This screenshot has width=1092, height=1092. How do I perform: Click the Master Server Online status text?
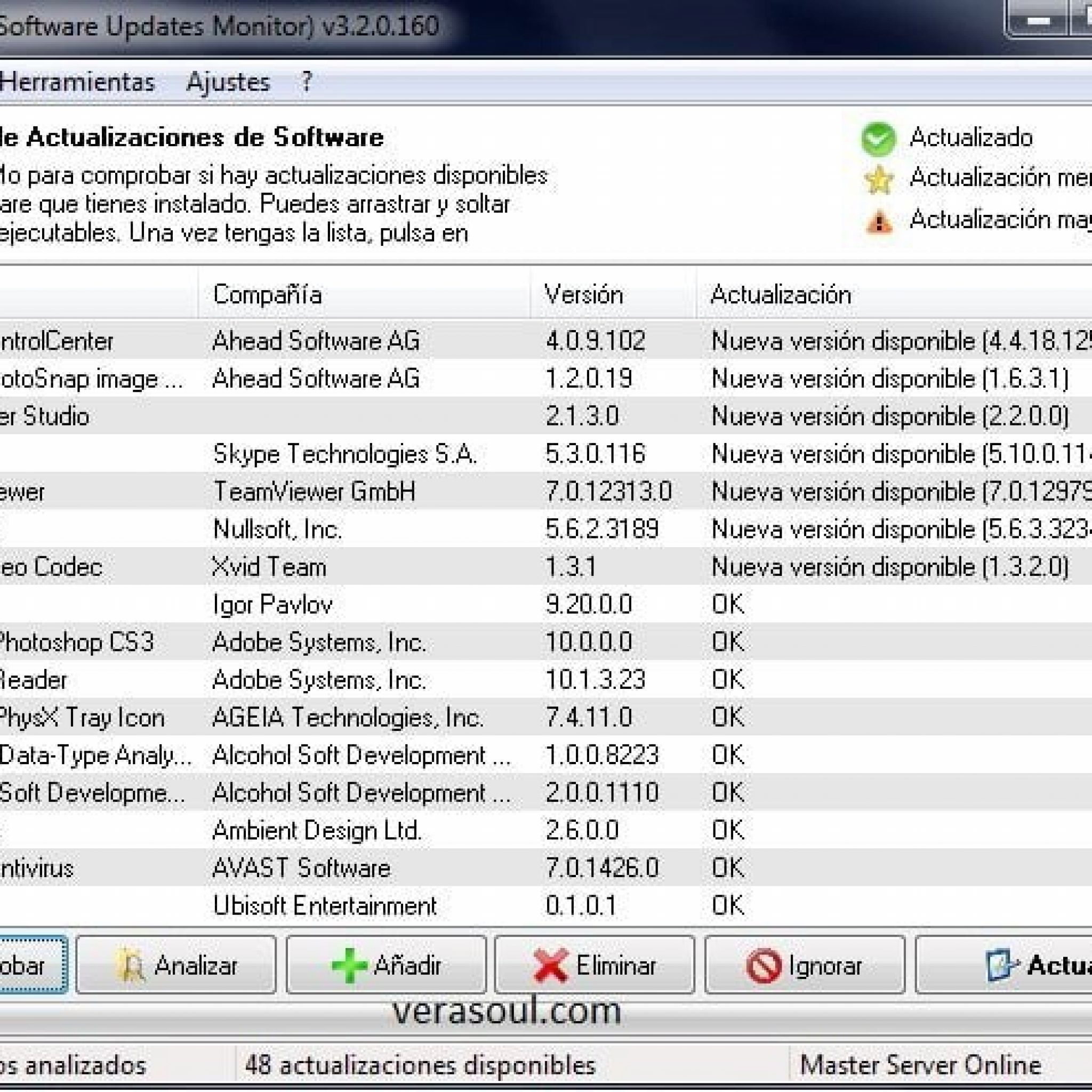(921, 1065)
